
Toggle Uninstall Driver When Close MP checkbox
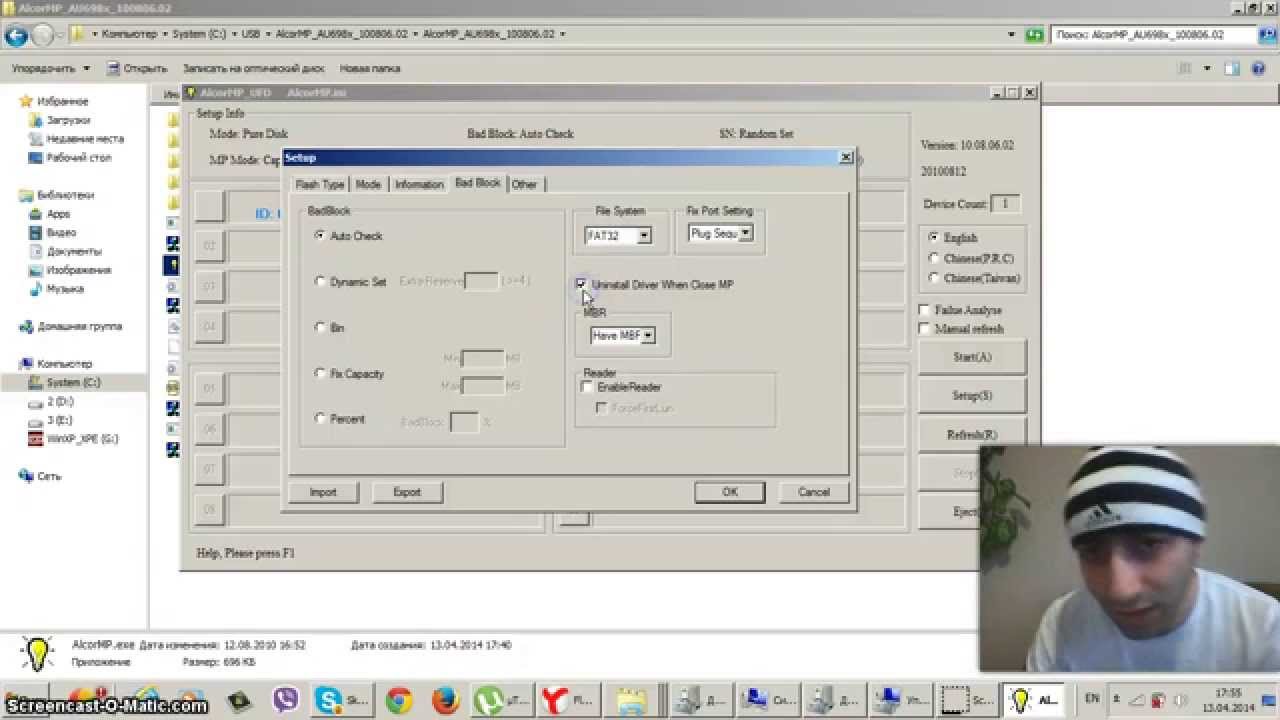click(581, 285)
